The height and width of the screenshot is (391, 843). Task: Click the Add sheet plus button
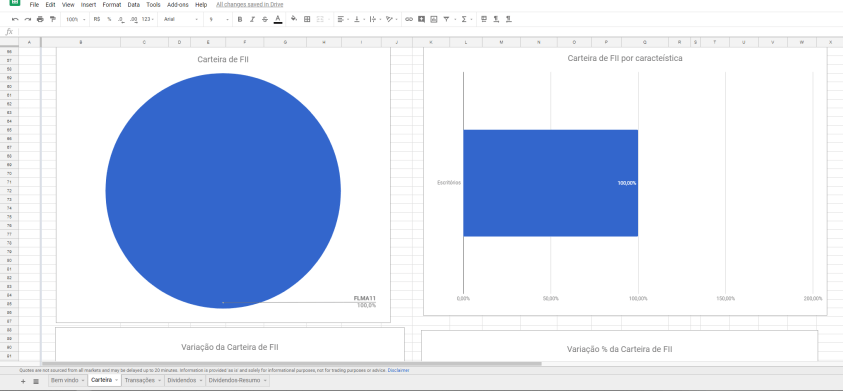coord(23,381)
